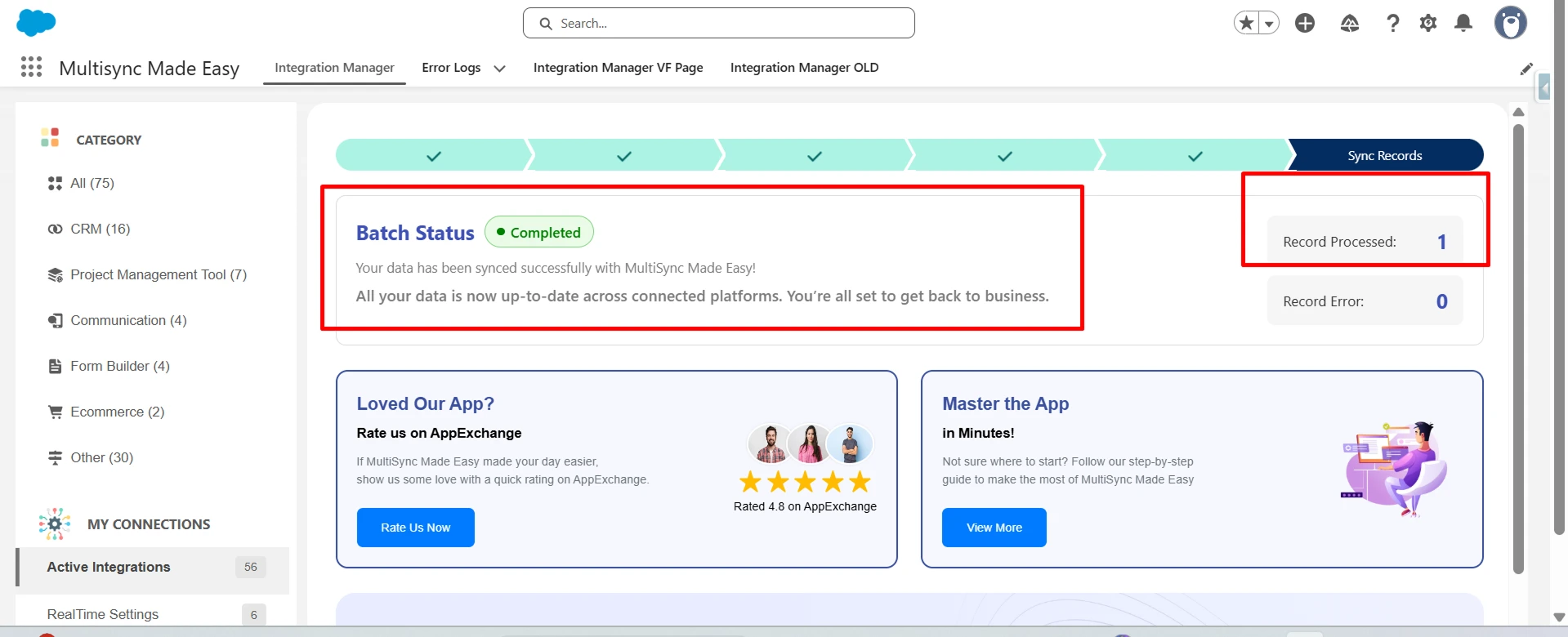Click the Rated 4.8 on AppExchange text
The image size is (1568, 637).
pyautogui.click(x=805, y=506)
